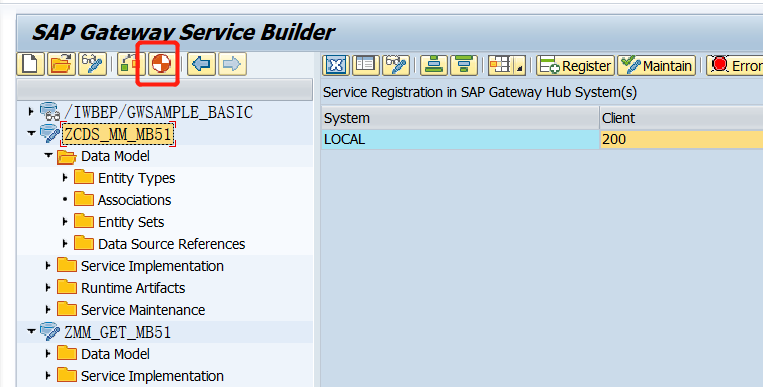Expand the Service Maintenance folder
Viewport: 763px width, 387px height.
pyautogui.click(x=48, y=310)
